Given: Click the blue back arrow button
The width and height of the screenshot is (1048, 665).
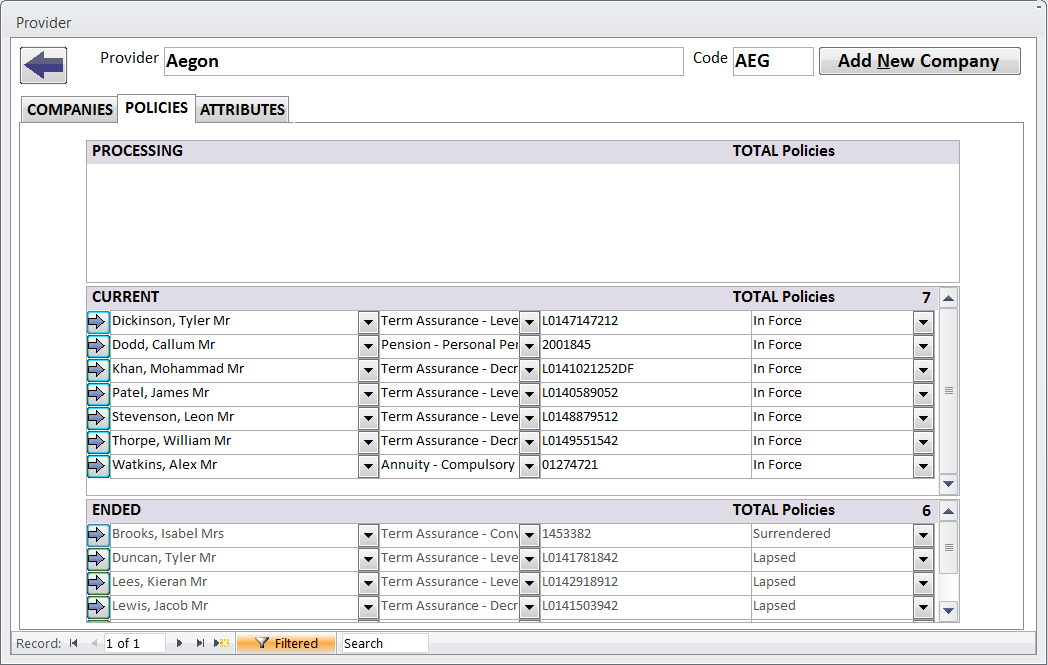Looking at the screenshot, I should [44, 66].
